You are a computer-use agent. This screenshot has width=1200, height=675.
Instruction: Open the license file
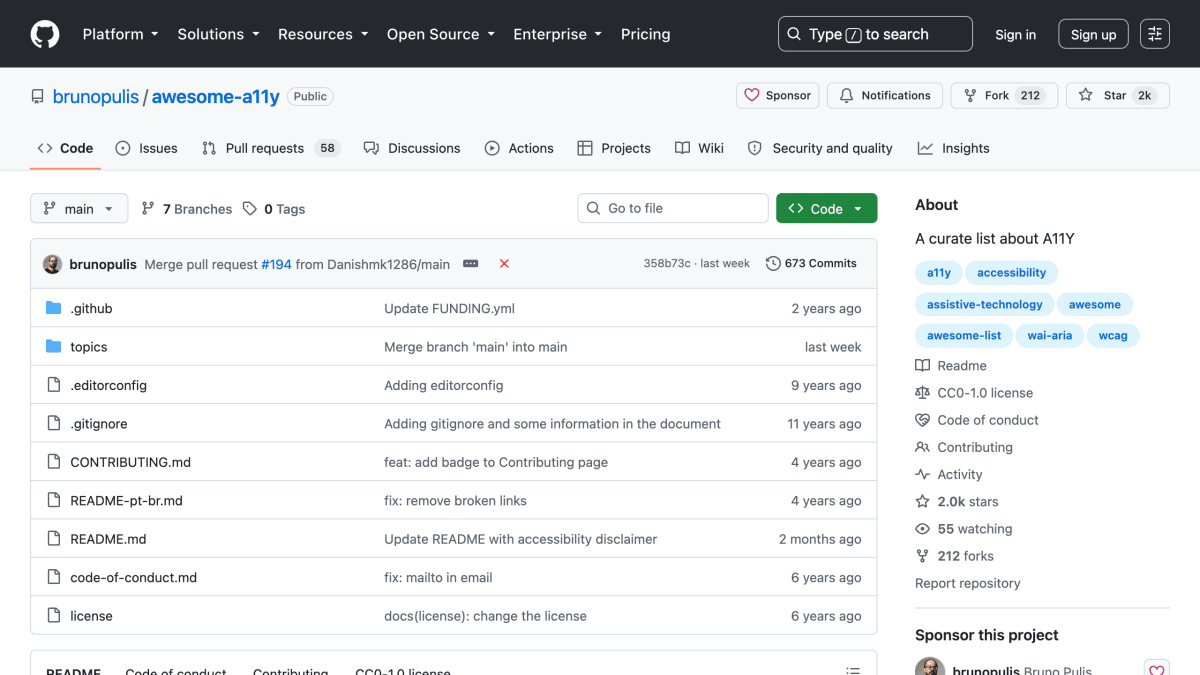click(x=91, y=616)
